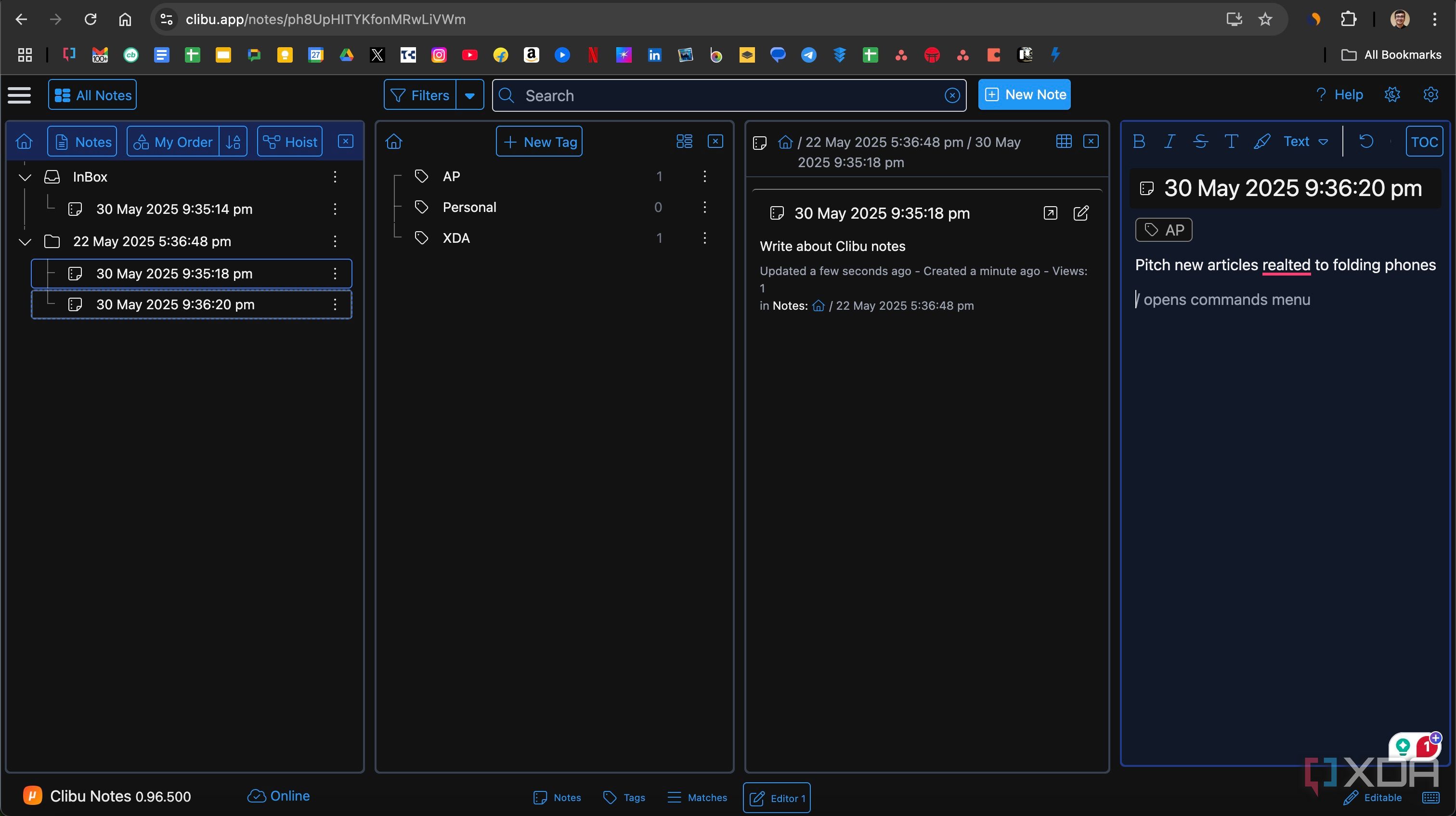Clear the search with the X icon
1456x816 pixels.
coord(952,95)
